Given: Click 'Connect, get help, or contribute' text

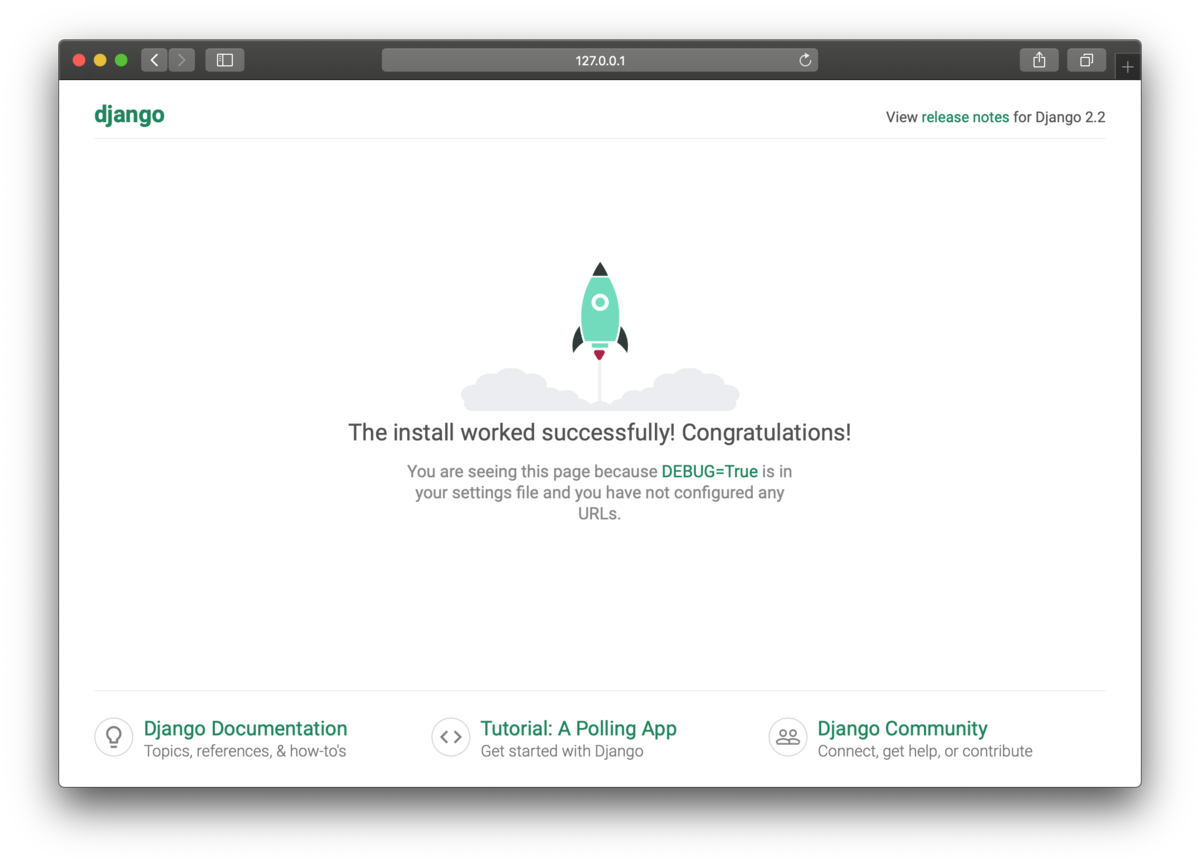Looking at the screenshot, I should click(x=925, y=751).
